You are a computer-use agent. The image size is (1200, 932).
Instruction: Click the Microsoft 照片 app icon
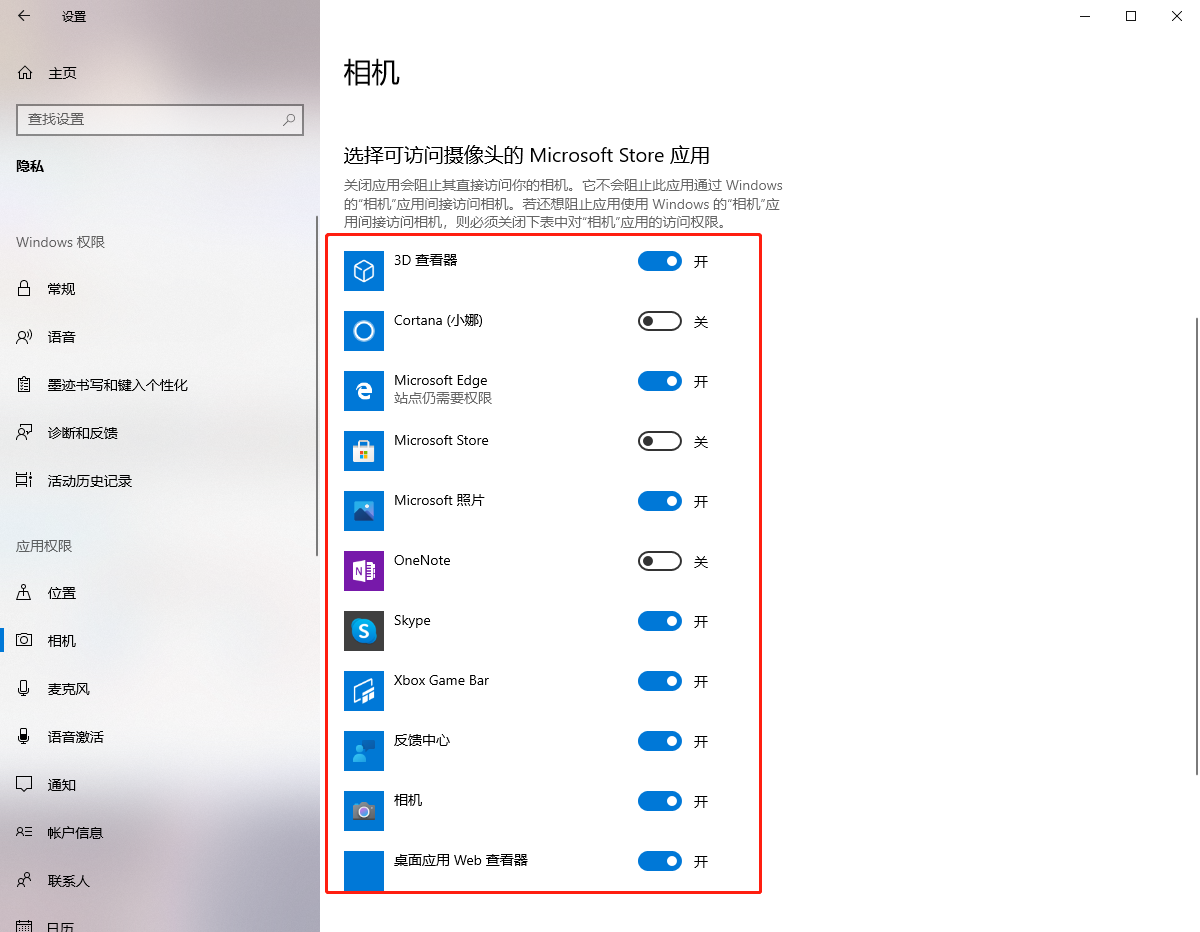point(363,511)
